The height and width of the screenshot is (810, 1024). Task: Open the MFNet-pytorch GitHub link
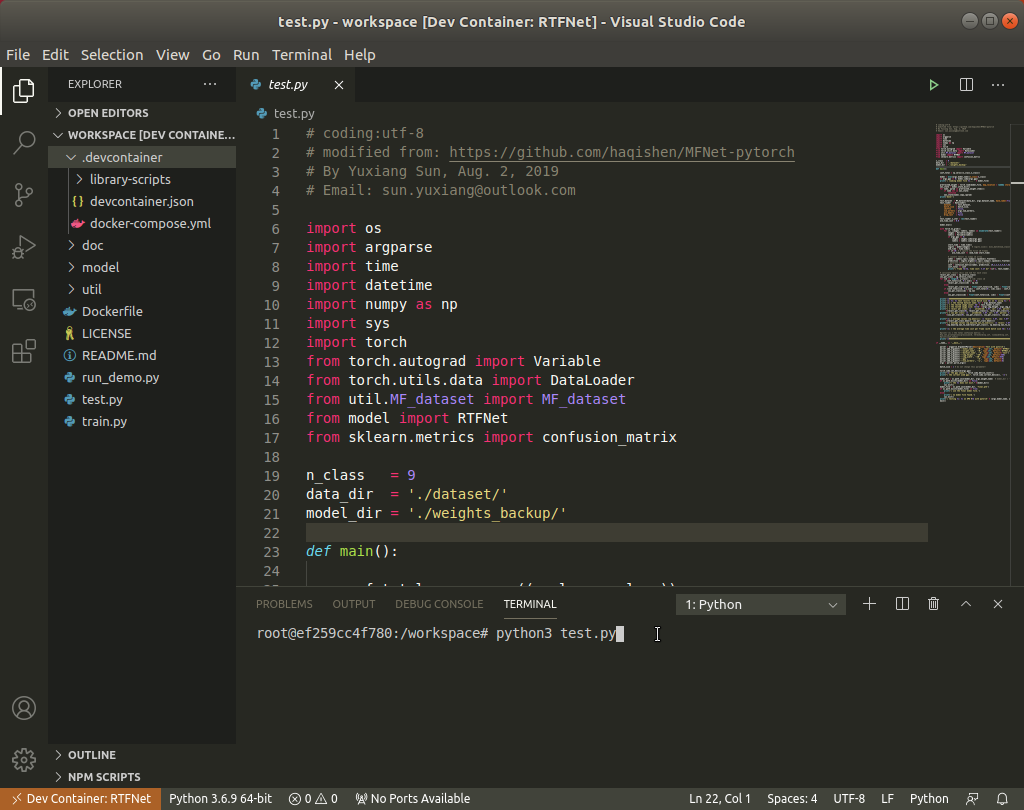point(622,153)
